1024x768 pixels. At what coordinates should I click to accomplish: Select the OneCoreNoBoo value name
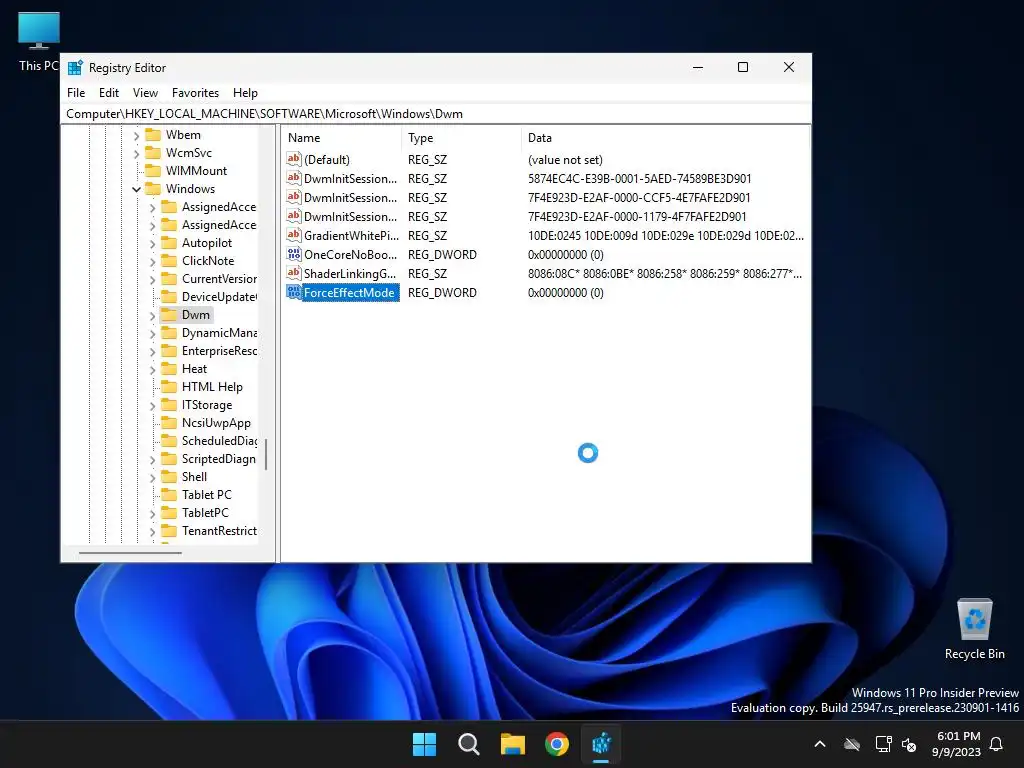tap(350, 255)
